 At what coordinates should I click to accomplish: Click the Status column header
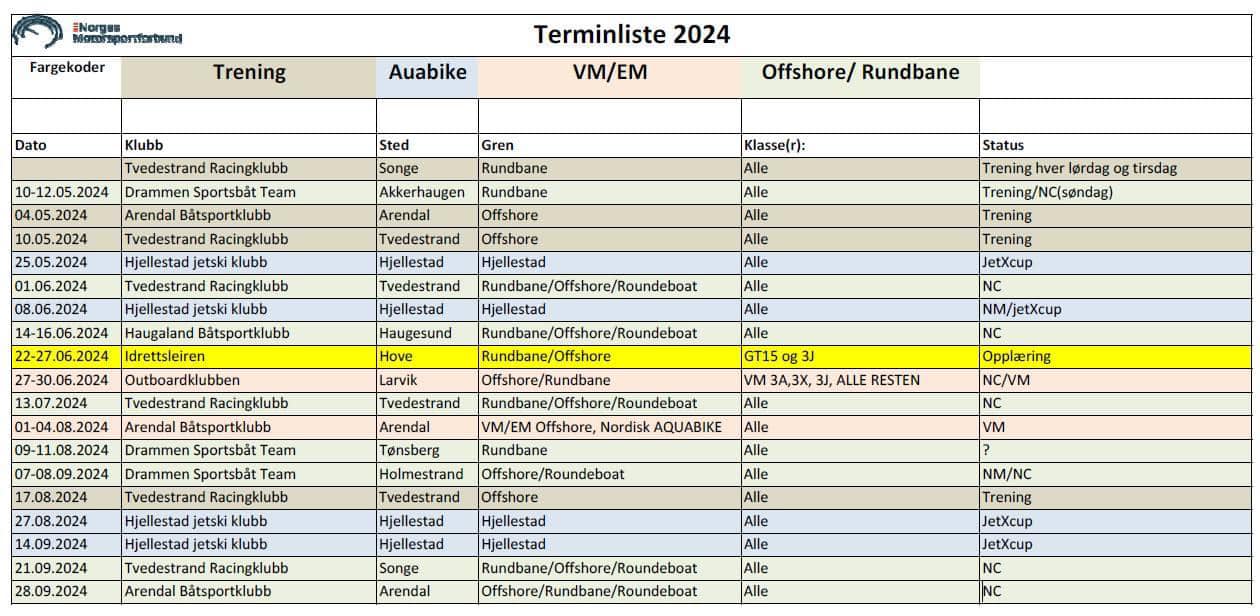(1116, 145)
